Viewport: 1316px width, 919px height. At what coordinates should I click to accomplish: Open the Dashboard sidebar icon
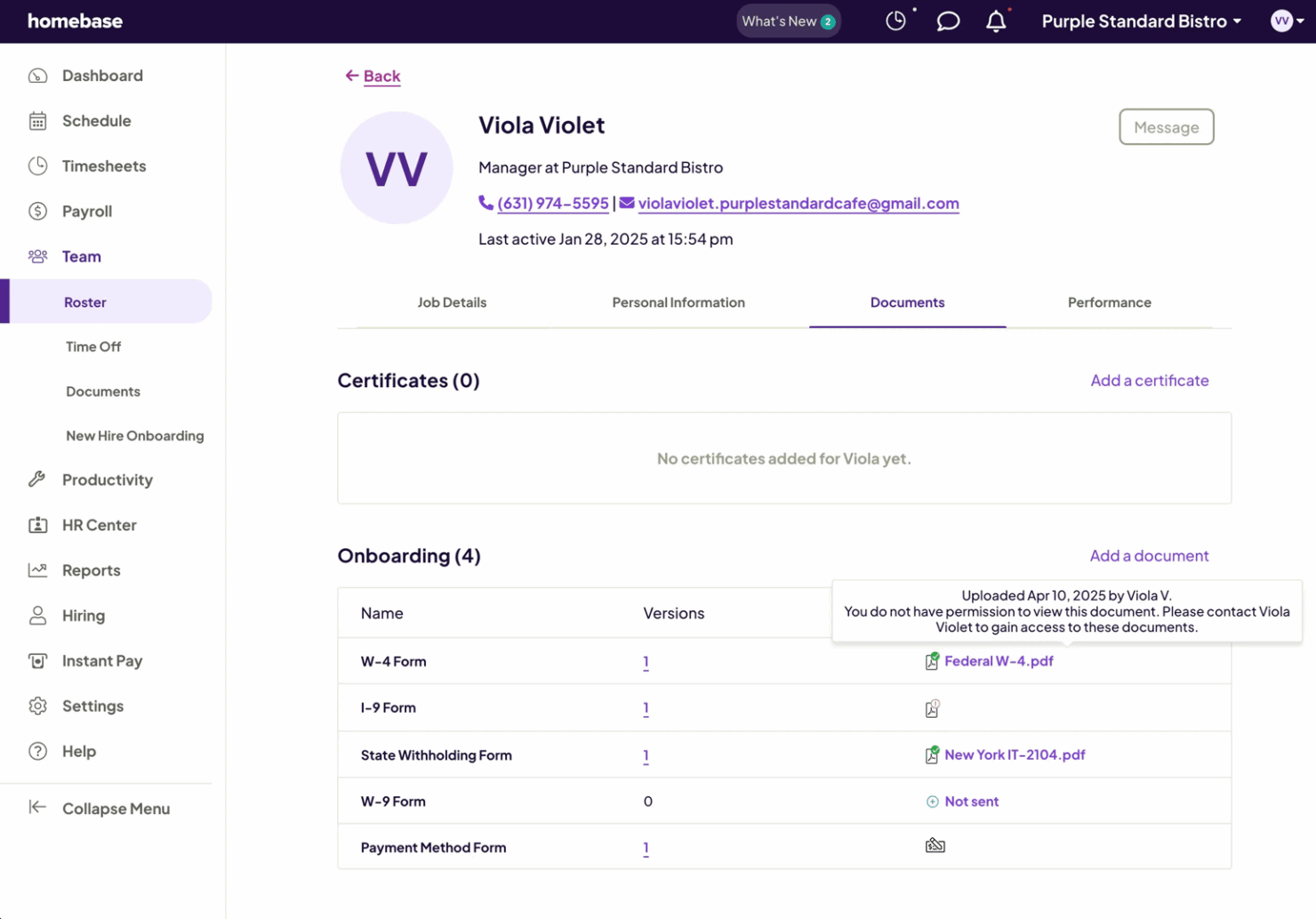pos(37,76)
